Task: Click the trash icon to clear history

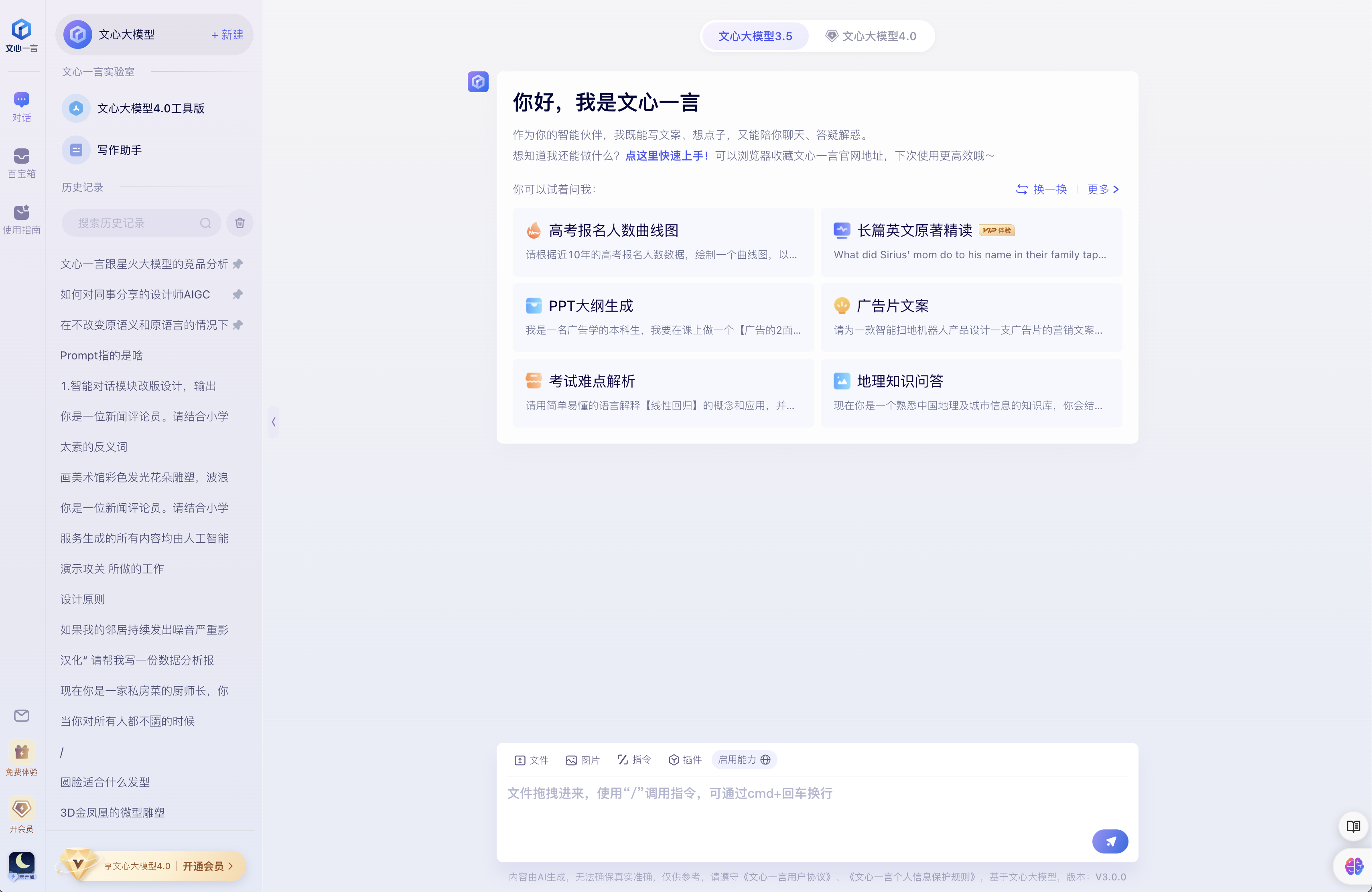Action: pyautogui.click(x=240, y=223)
